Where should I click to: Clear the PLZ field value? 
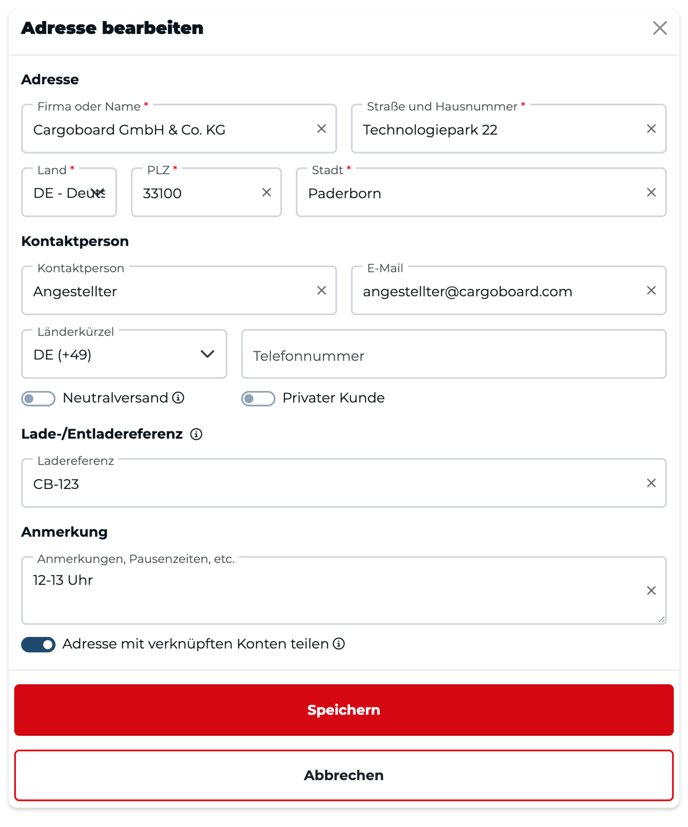(266, 193)
